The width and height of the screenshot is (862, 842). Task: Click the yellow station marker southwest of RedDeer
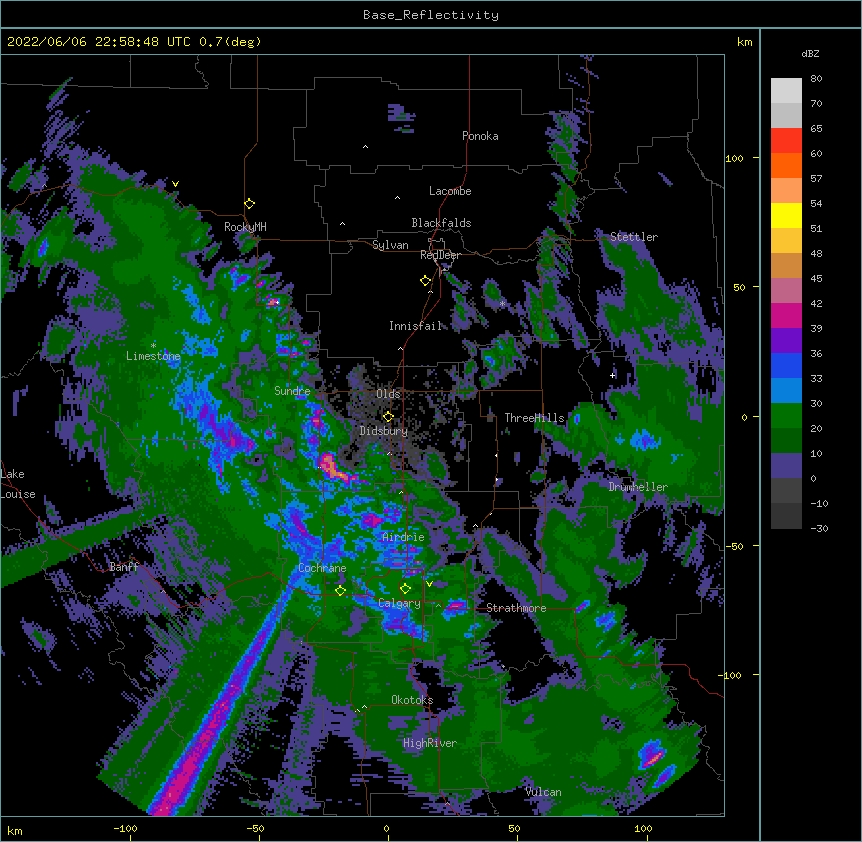(x=426, y=281)
